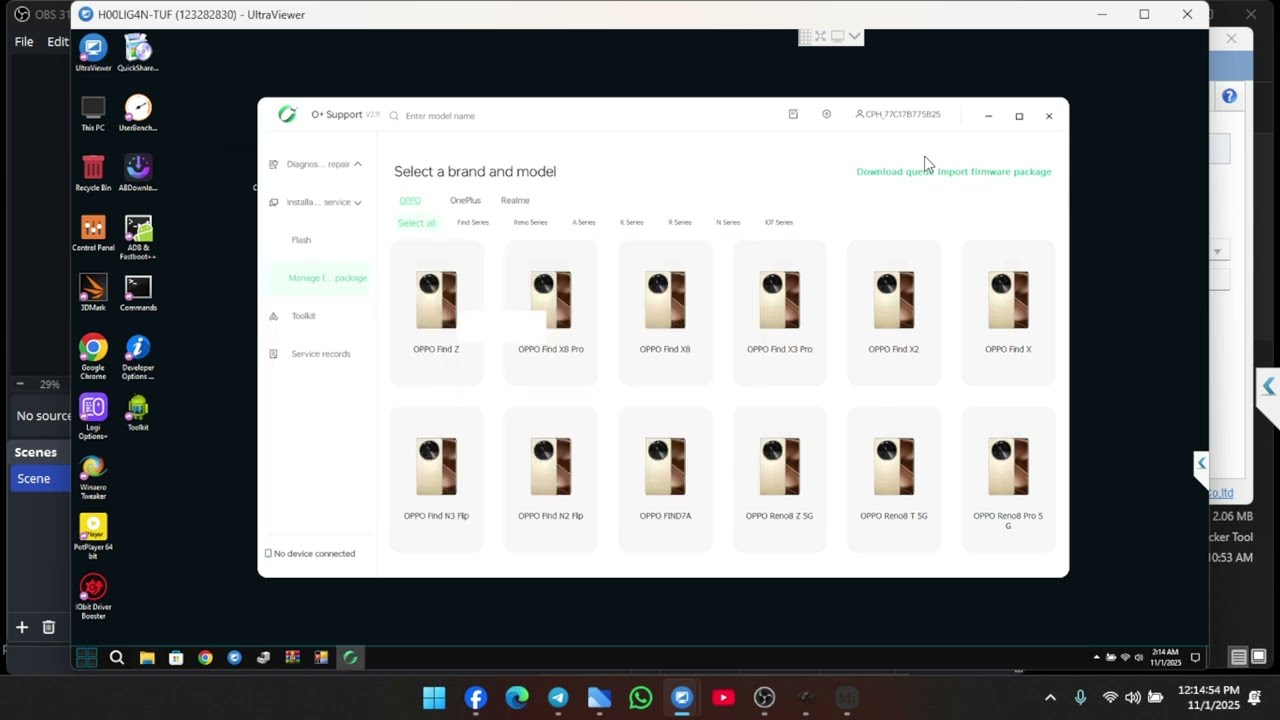Viewport: 1280px width, 720px height.
Task: Open the Flash sidebar item
Action: 301,240
